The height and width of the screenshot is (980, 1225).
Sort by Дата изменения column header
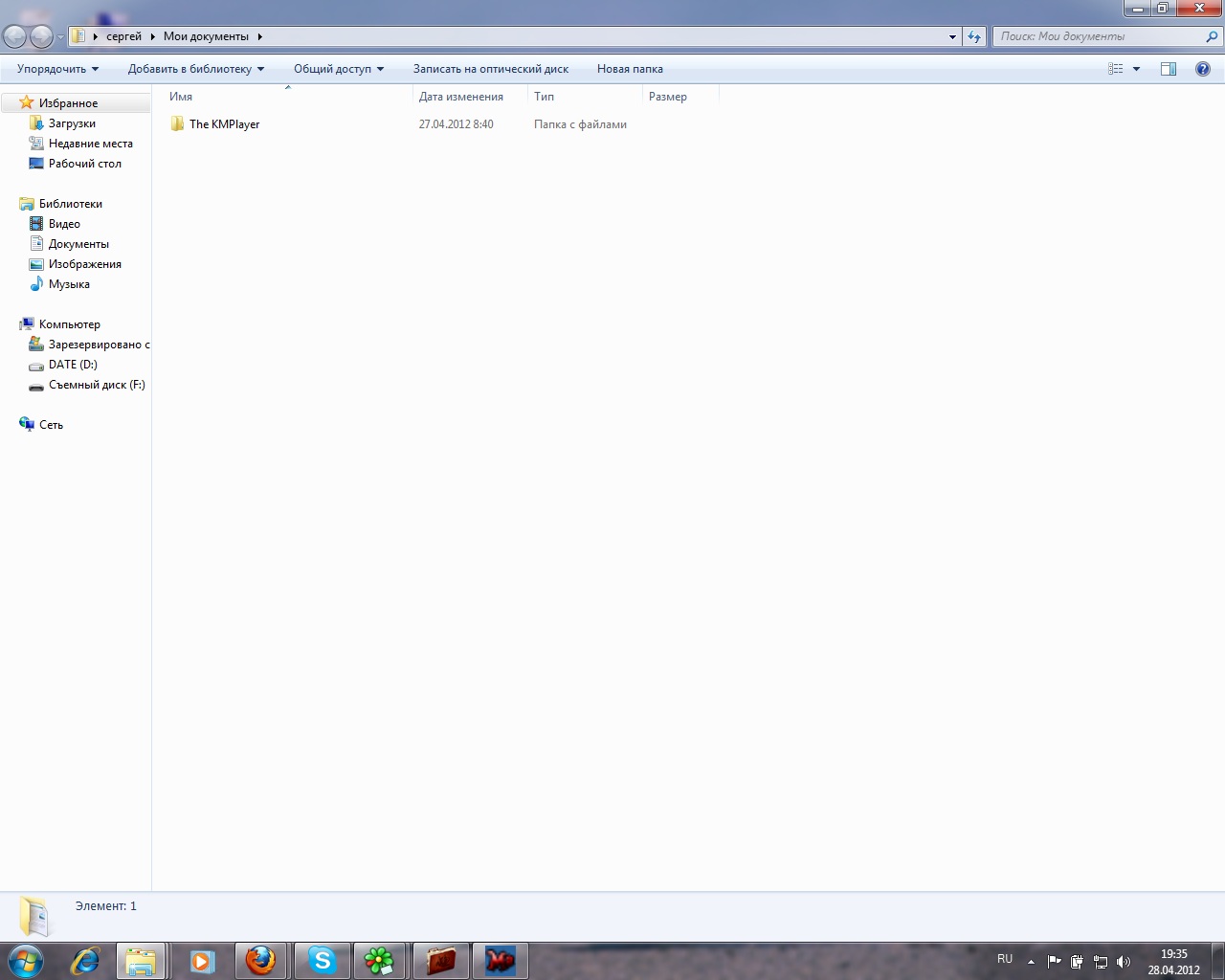click(x=460, y=97)
